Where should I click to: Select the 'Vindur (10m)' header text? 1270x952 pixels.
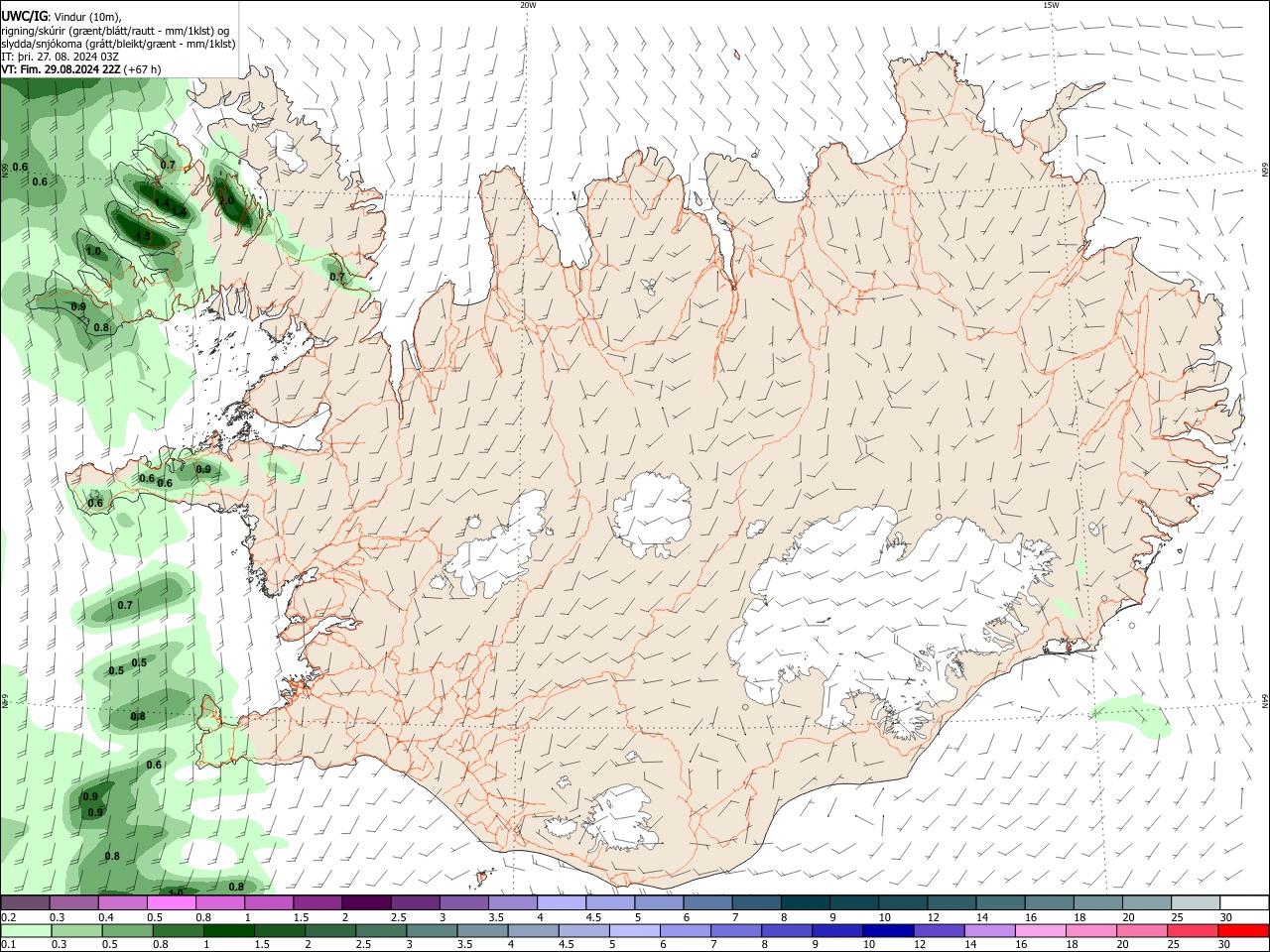tap(87, 17)
